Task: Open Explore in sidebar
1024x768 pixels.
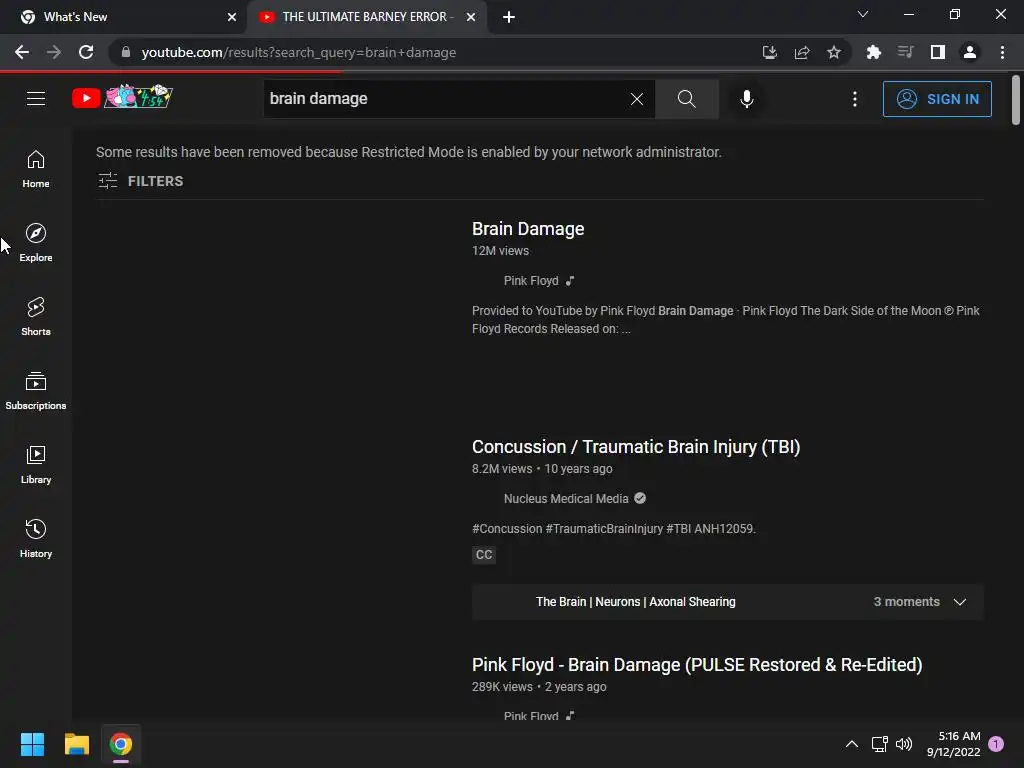Action: coord(36,243)
